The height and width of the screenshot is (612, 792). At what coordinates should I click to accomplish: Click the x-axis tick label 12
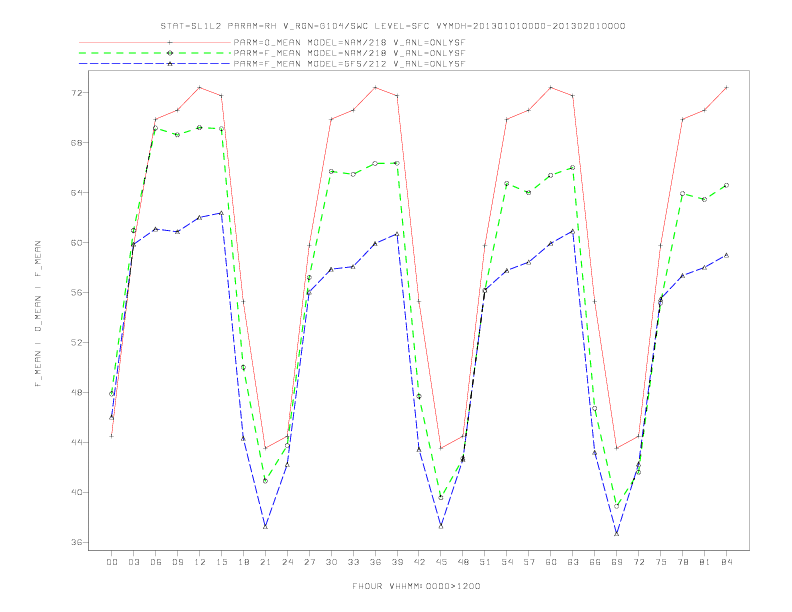(200, 562)
